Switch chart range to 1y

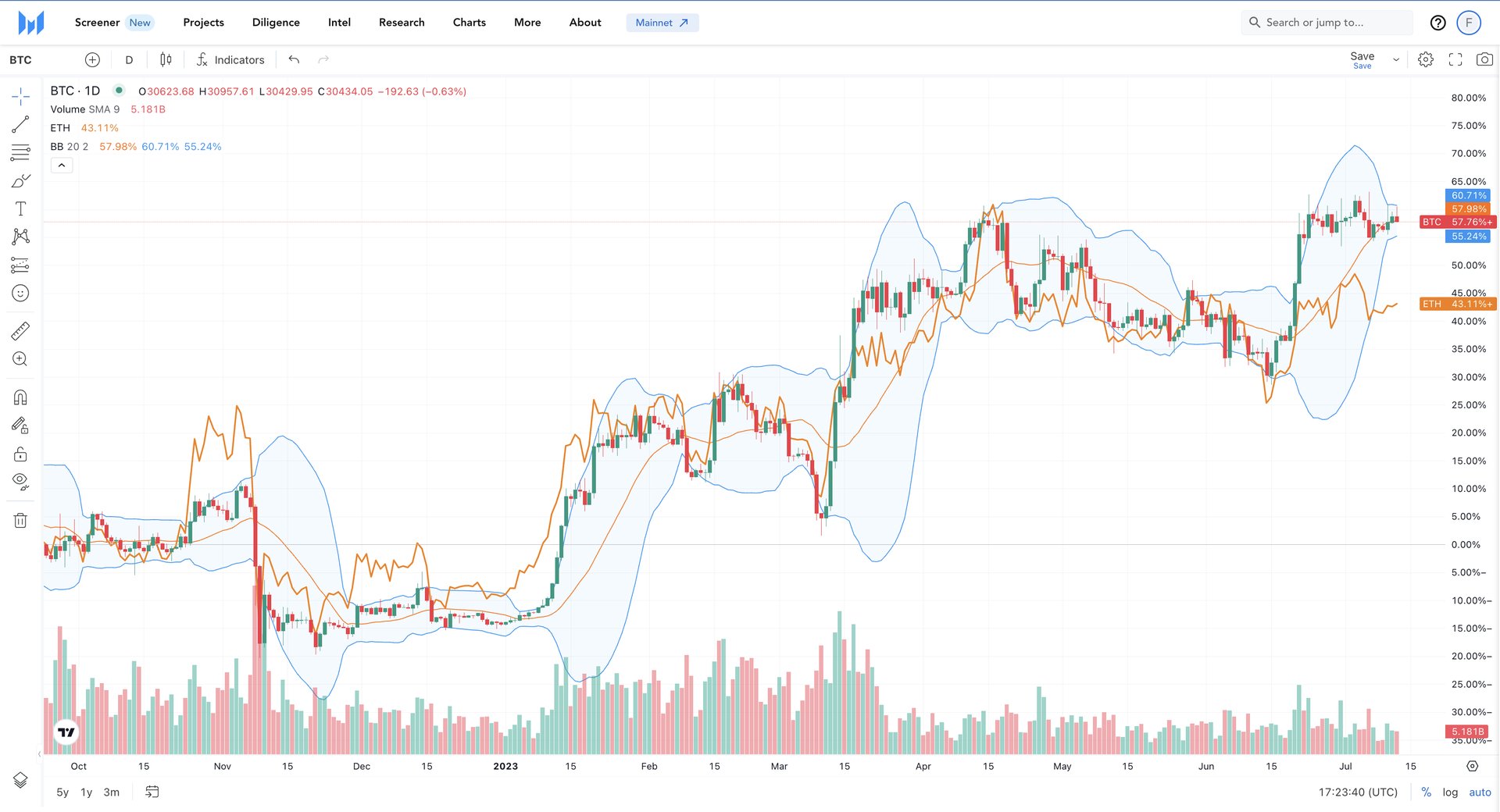(x=86, y=792)
